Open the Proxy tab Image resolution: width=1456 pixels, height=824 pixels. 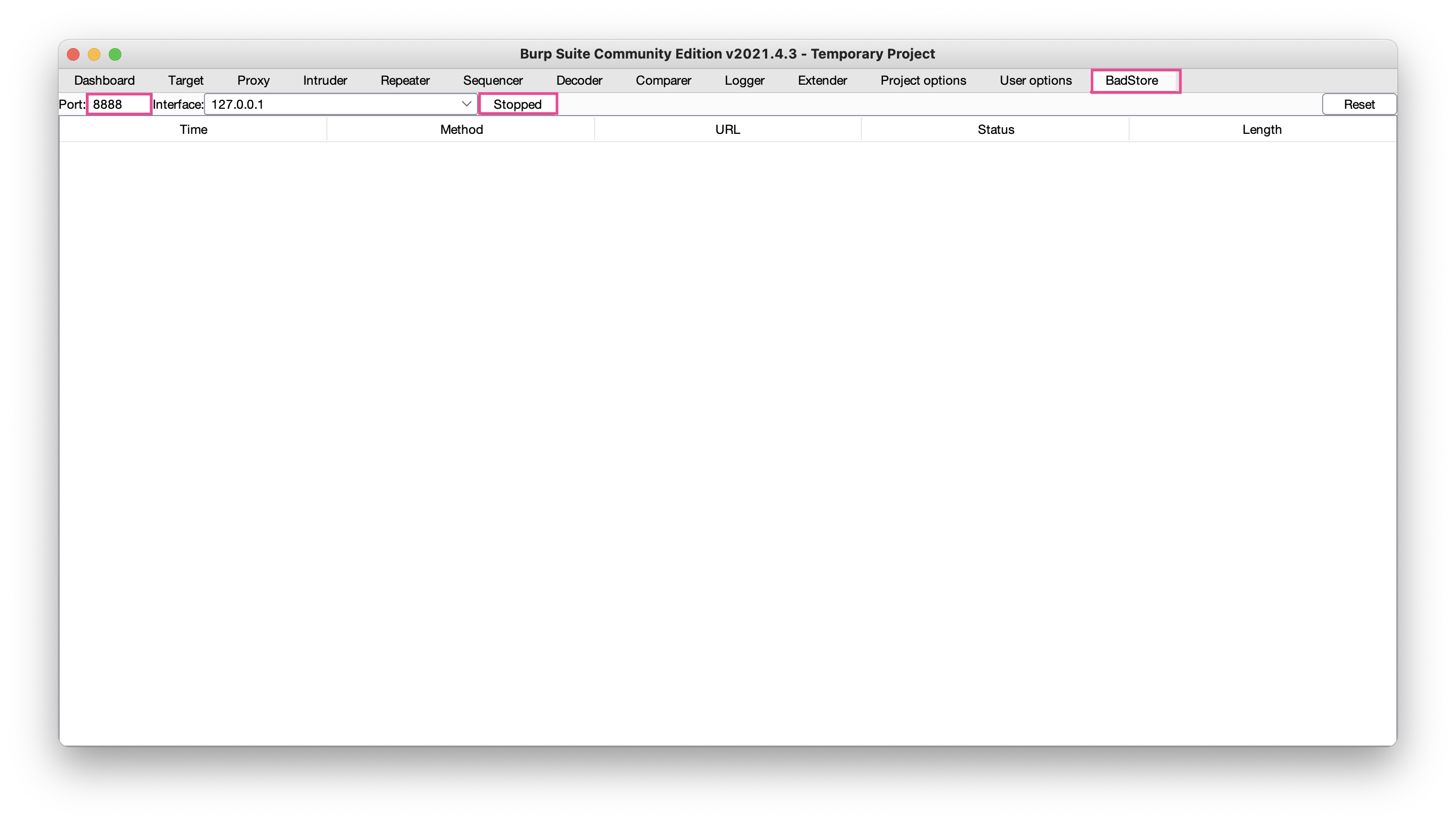click(253, 81)
